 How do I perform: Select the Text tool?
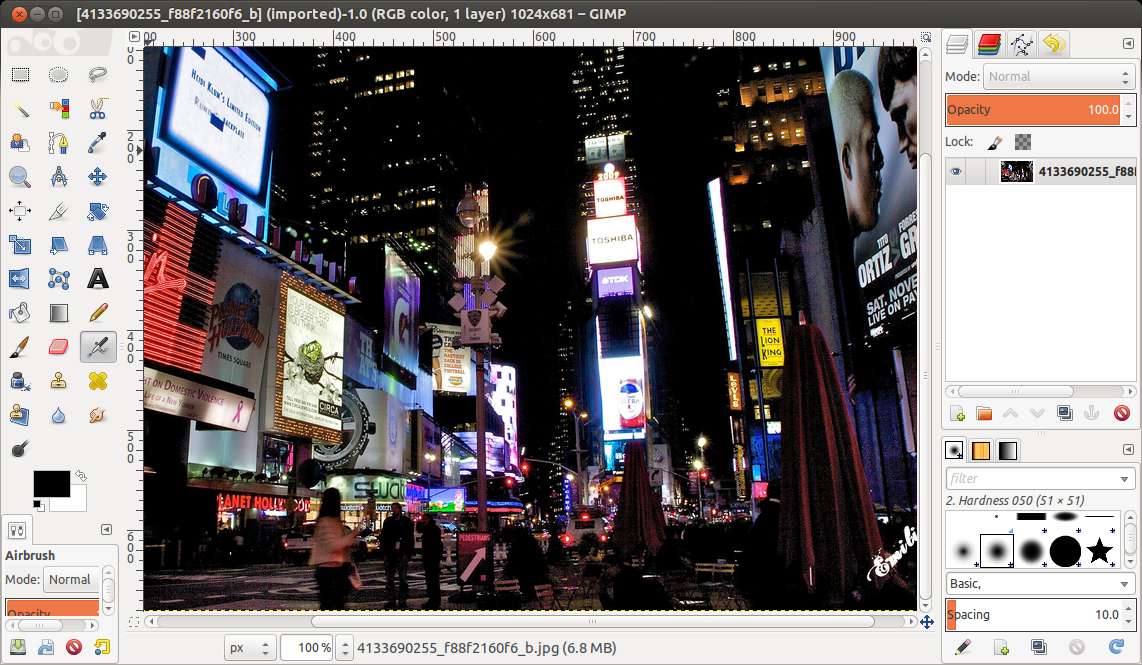96,278
